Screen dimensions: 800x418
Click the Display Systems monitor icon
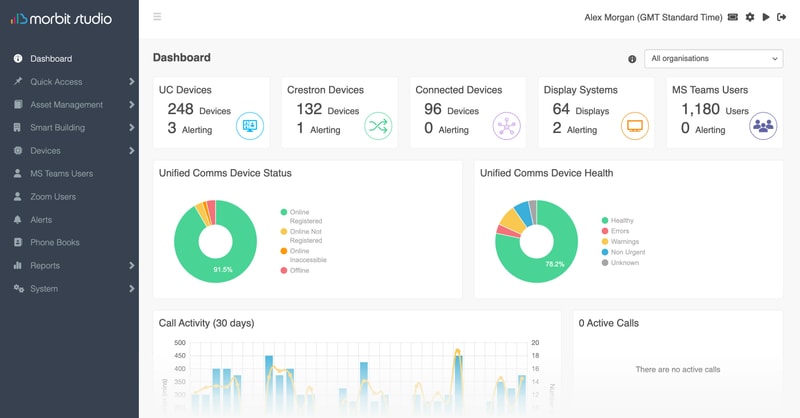click(635, 126)
